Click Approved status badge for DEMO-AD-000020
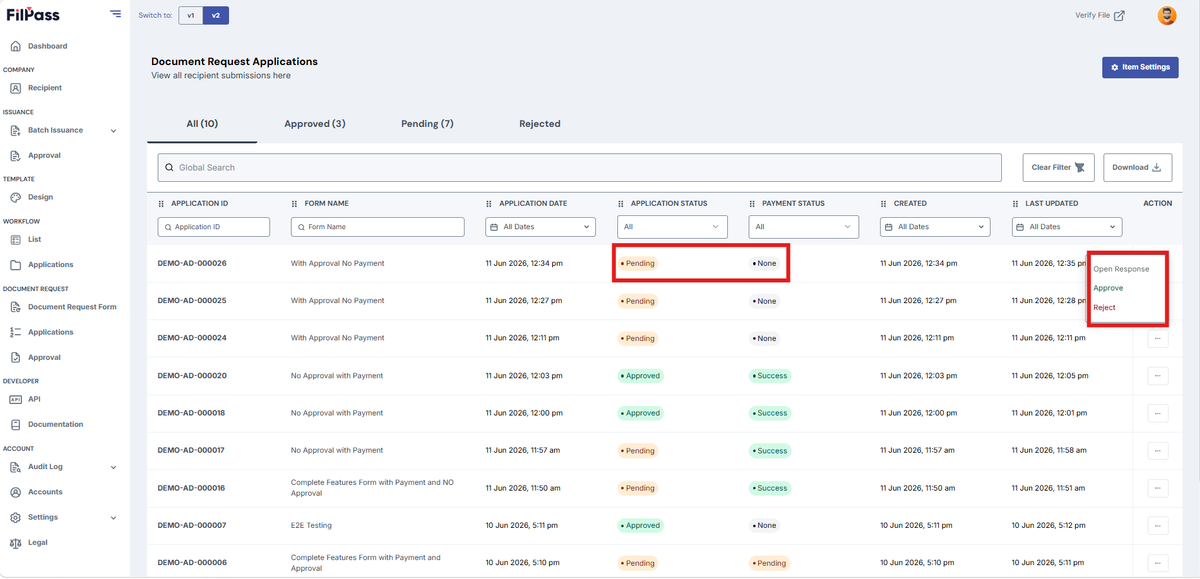The image size is (1200, 579). (640, 376)
